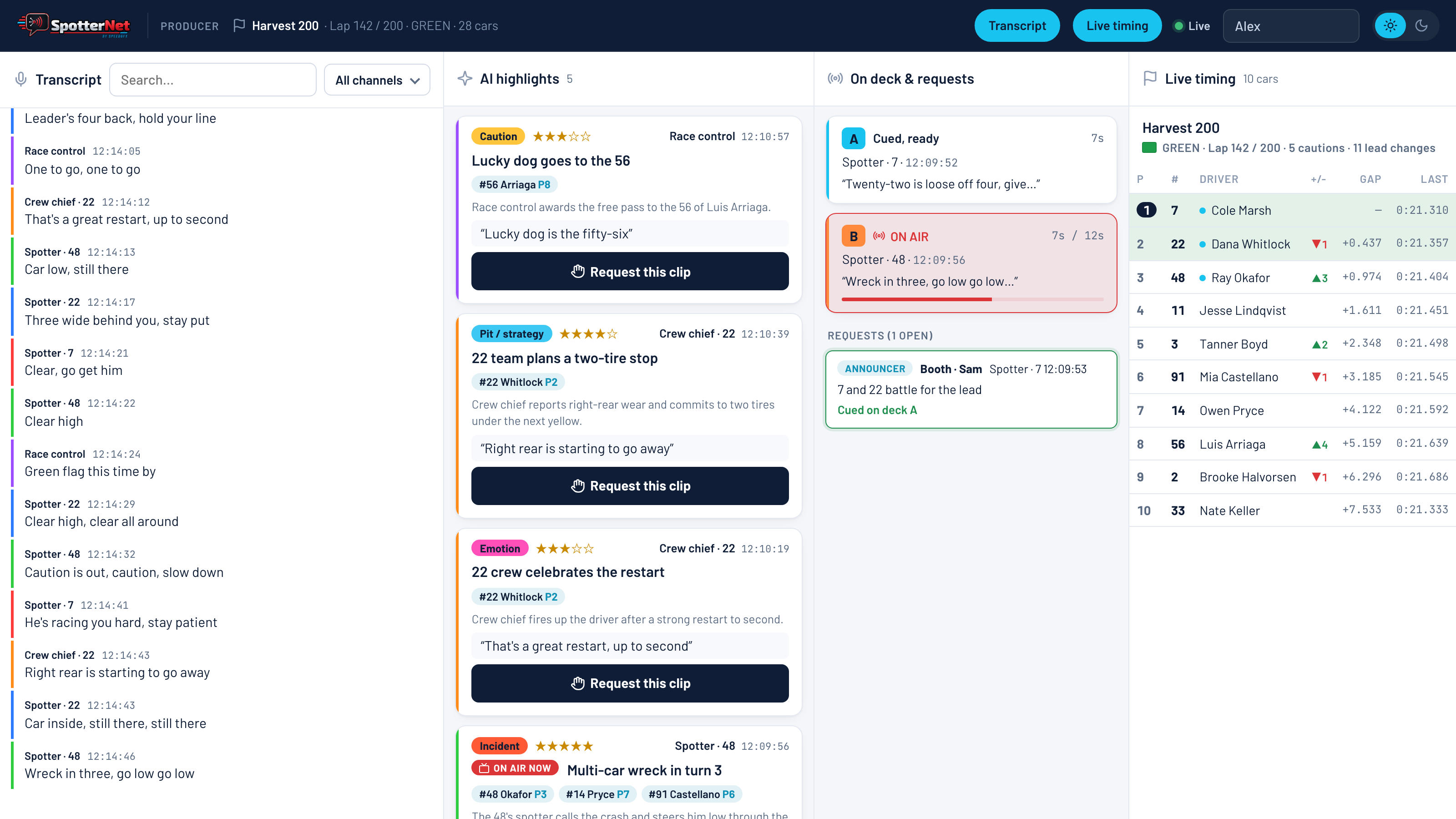Click the microphone icon beside Transcript
This screenshot has height=819, width=1456.
coord(21,79)
